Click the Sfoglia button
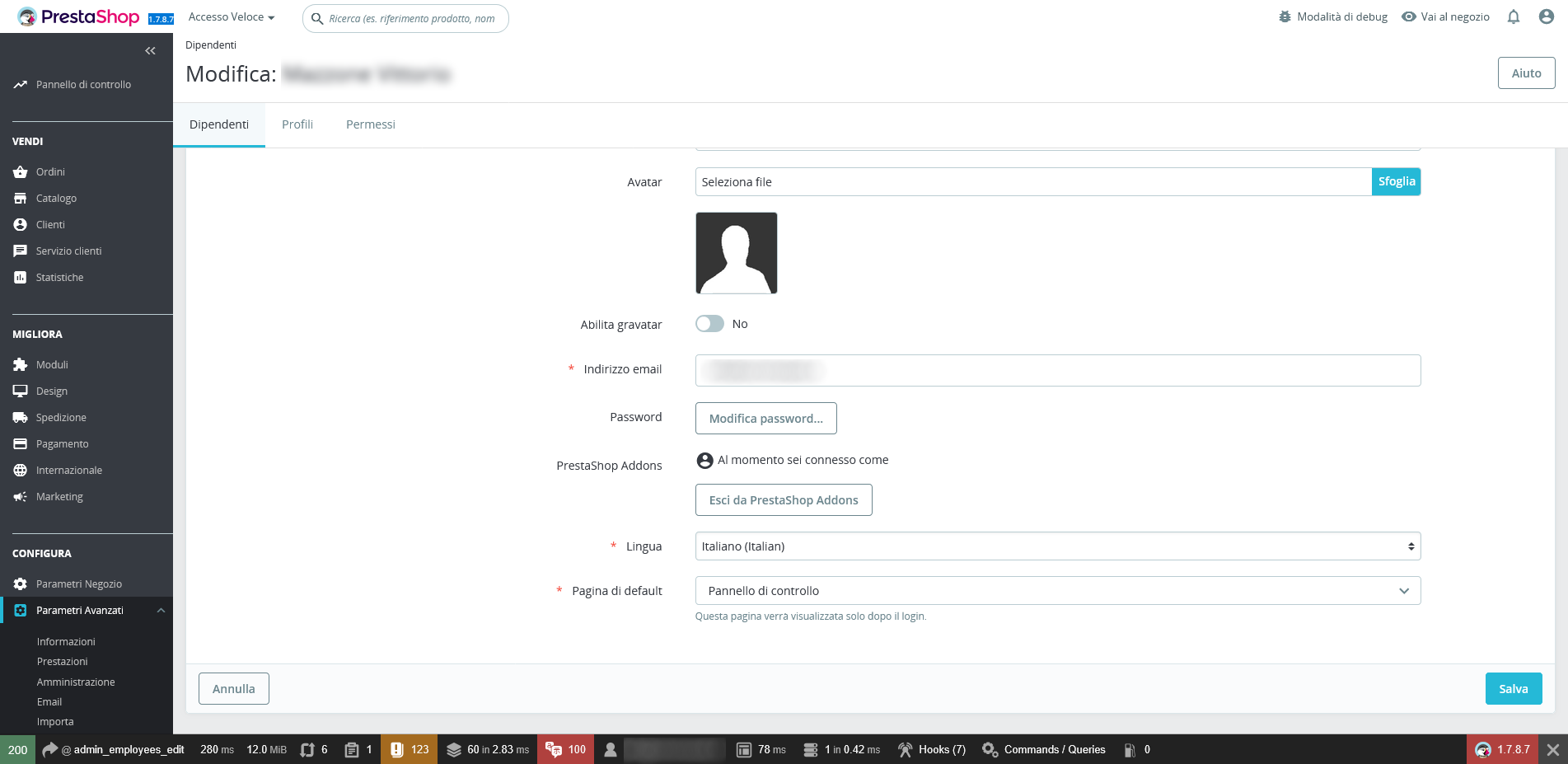Viewport: 1568px width, 764px height. pos(1397,181)
